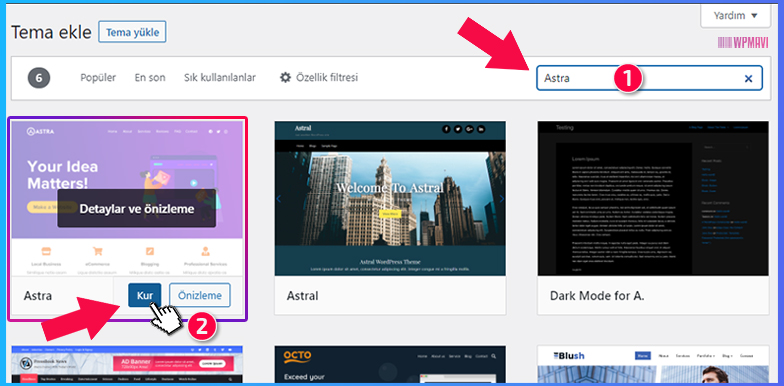This screenshot has width=784, height=386.
Task: Switch to the En son tab
Action: [150, 78]
